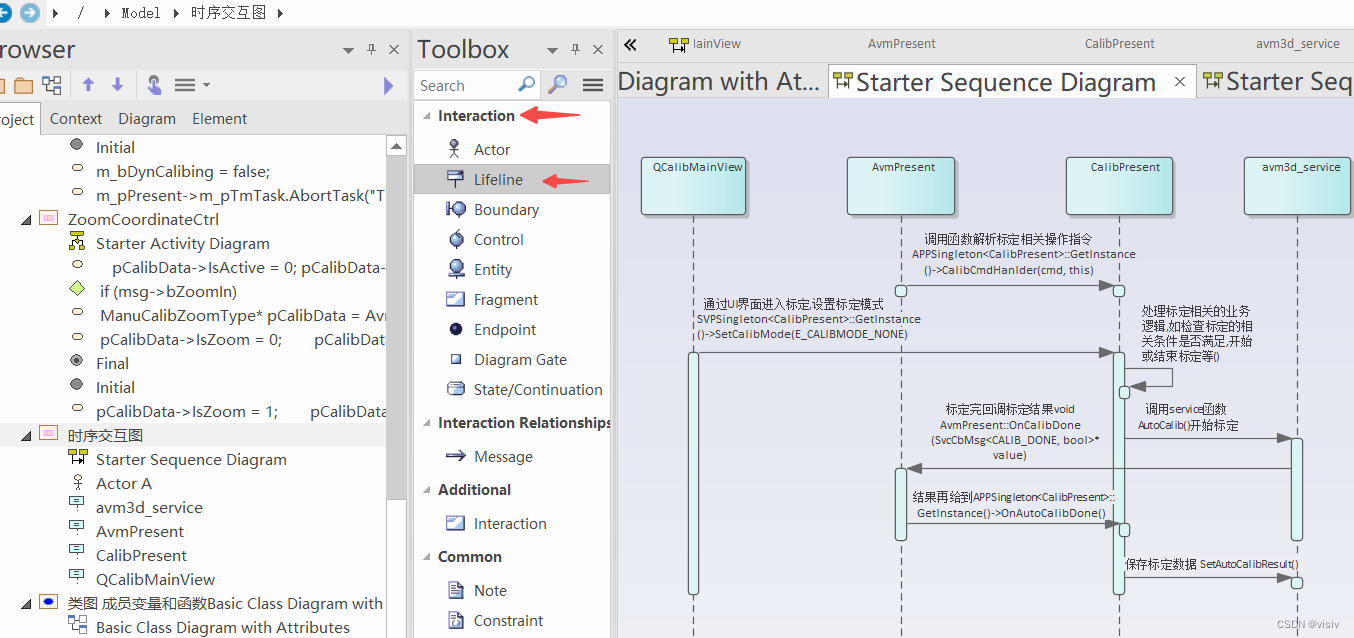The height and width of the screenshot is (638, 1354).
Task: Move selected element down with down arrow
Action: [x=117, y=85]
